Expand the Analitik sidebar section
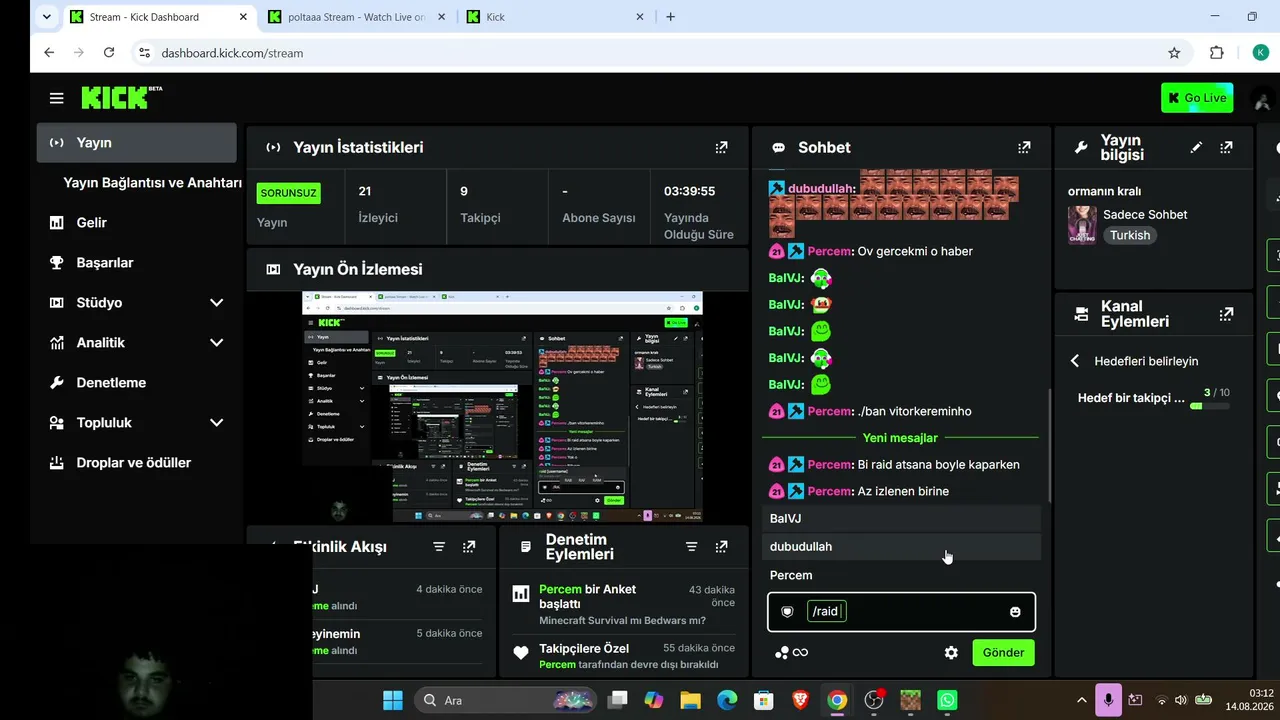Screen dimensions: 1280x720 click(216, 342)
